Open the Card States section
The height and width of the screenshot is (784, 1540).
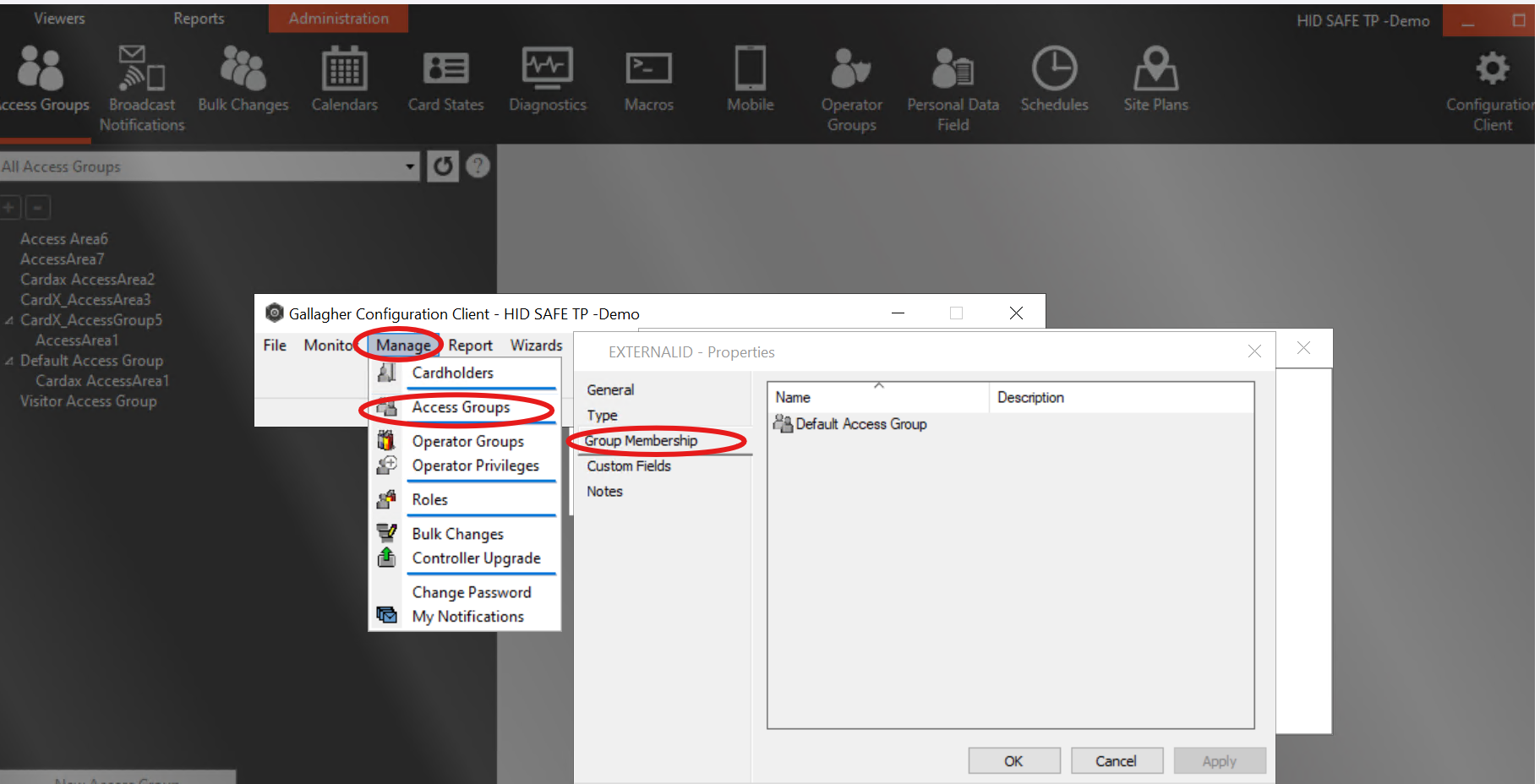[446, 80]
